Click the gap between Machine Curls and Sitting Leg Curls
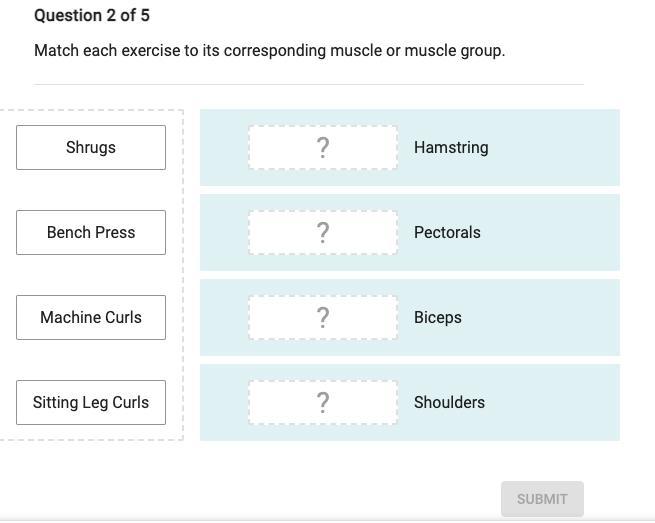Screen dimensions: 655x523 (91, 360)
